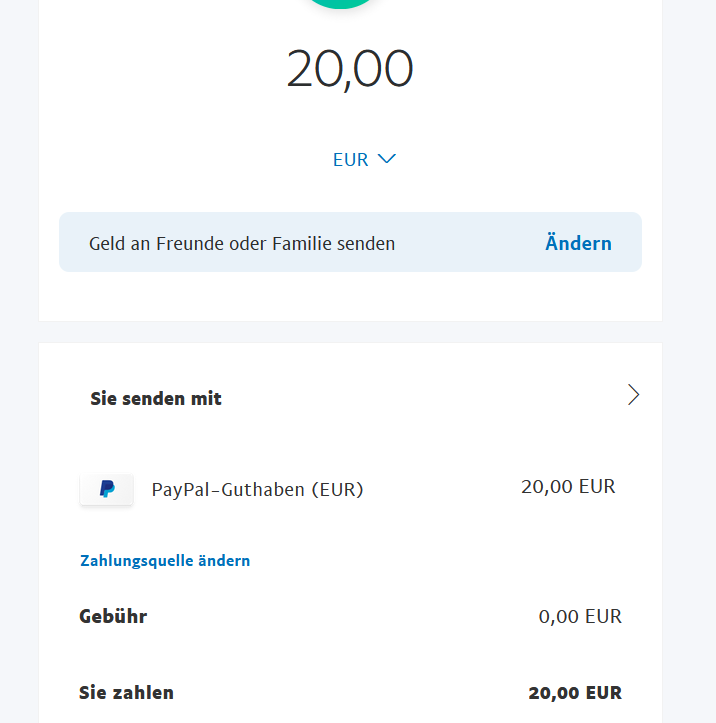Click 'Zahlungsquelle ändern' link
Viewport: 716px width, 723px height.
pyautogui.click(x=165, y=561)
